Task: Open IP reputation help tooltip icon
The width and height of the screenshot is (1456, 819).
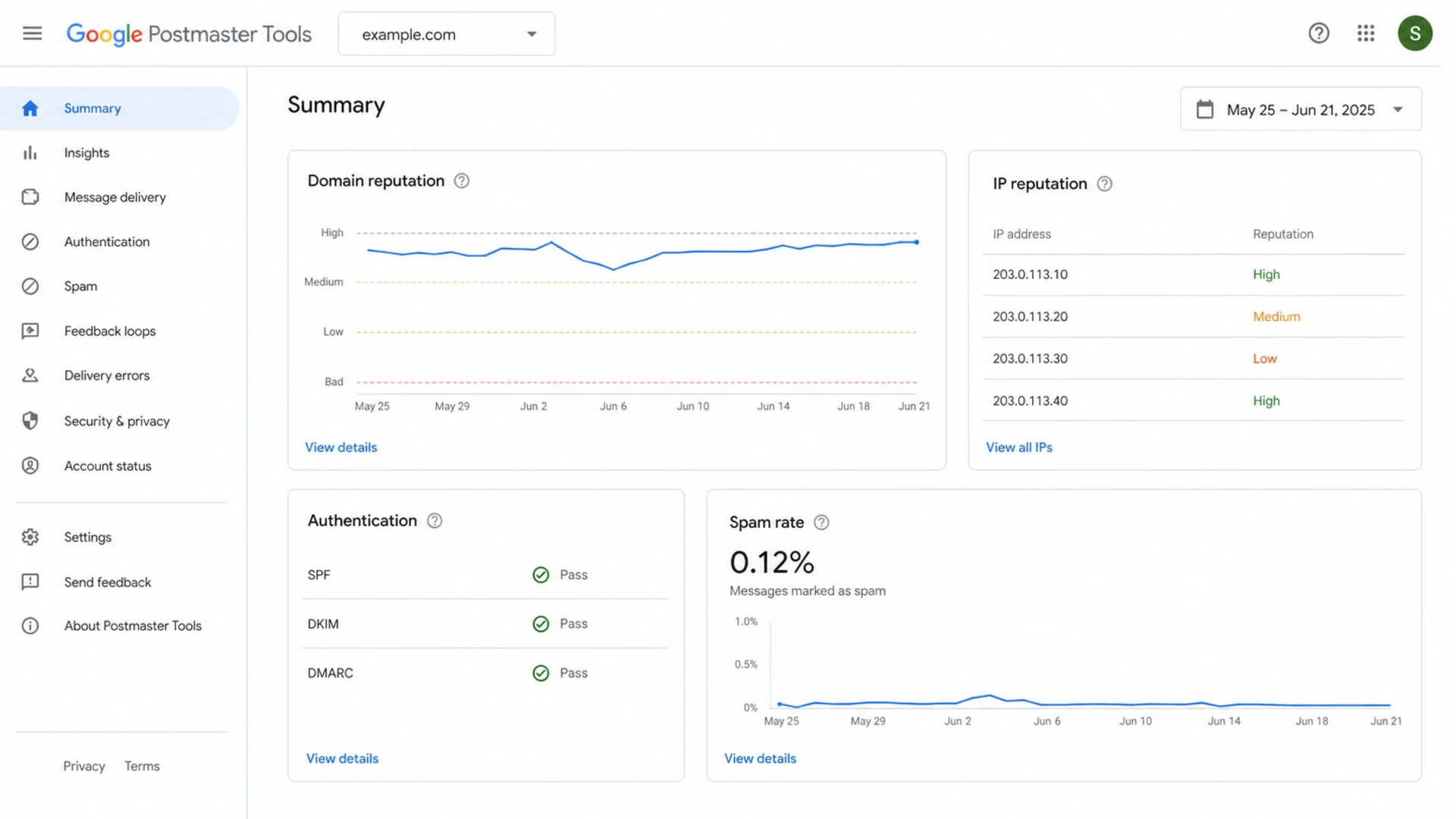Action: point(1105,184)
